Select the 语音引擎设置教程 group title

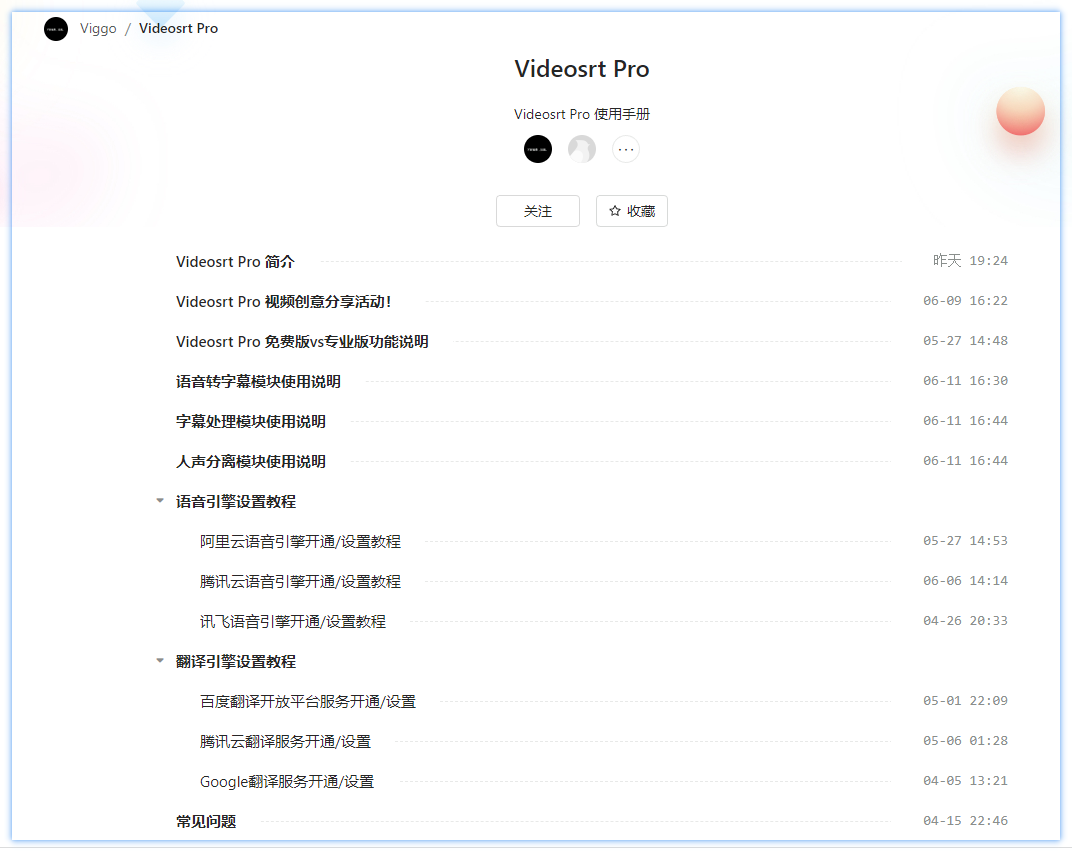(x=236, y=502)
